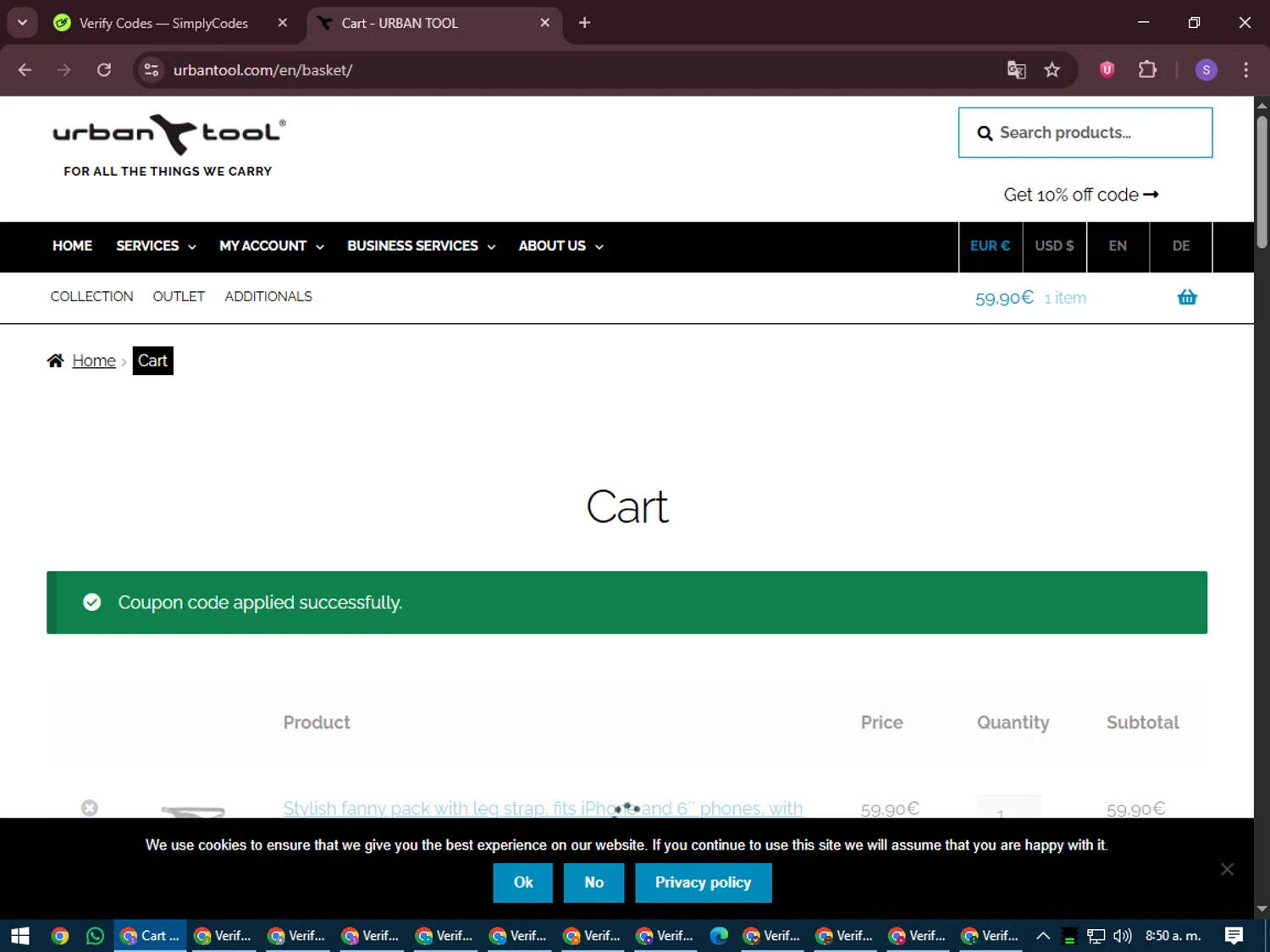Click the translate page icon

(x=1016, y=70)
